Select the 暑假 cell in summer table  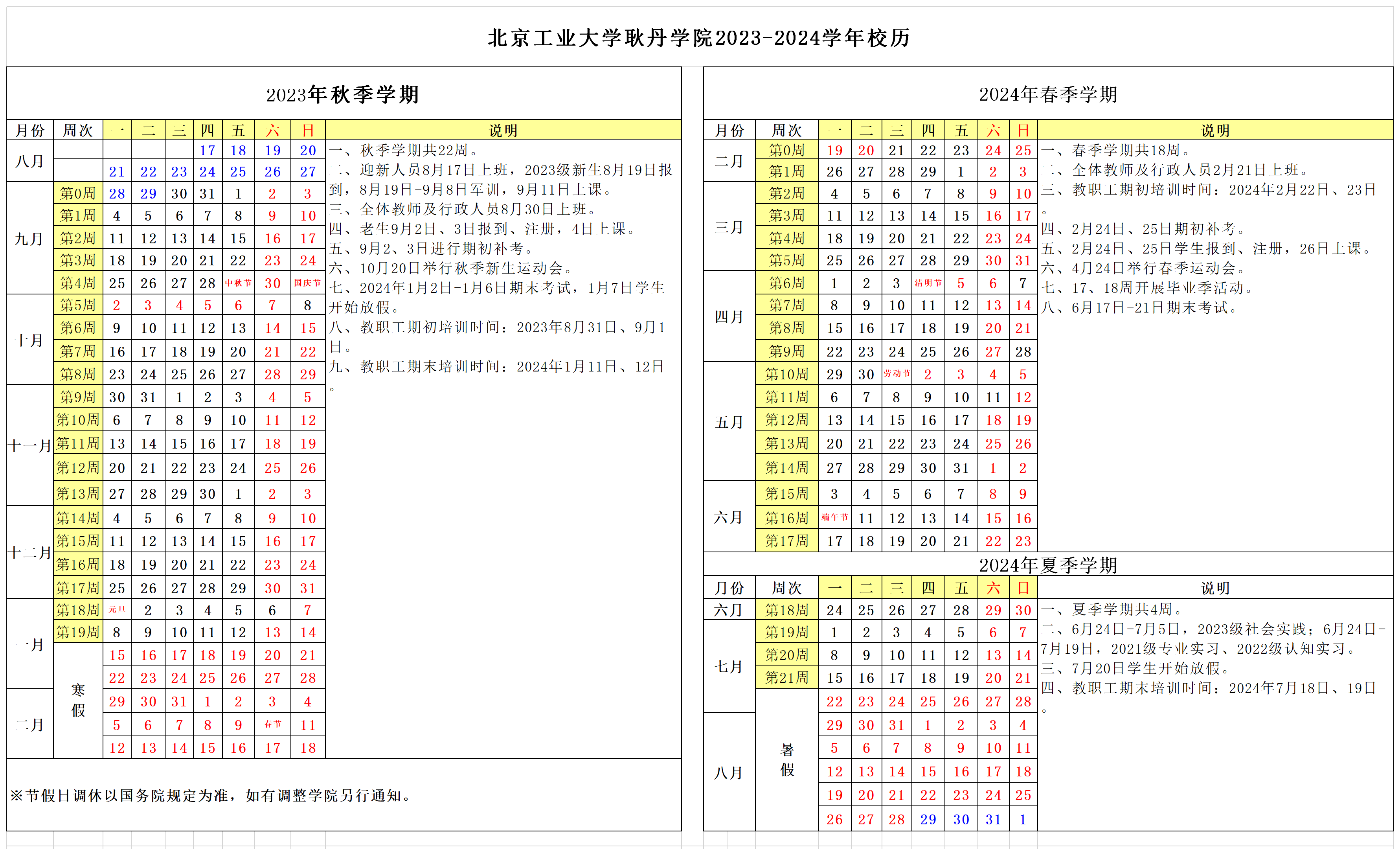point(786,759)
